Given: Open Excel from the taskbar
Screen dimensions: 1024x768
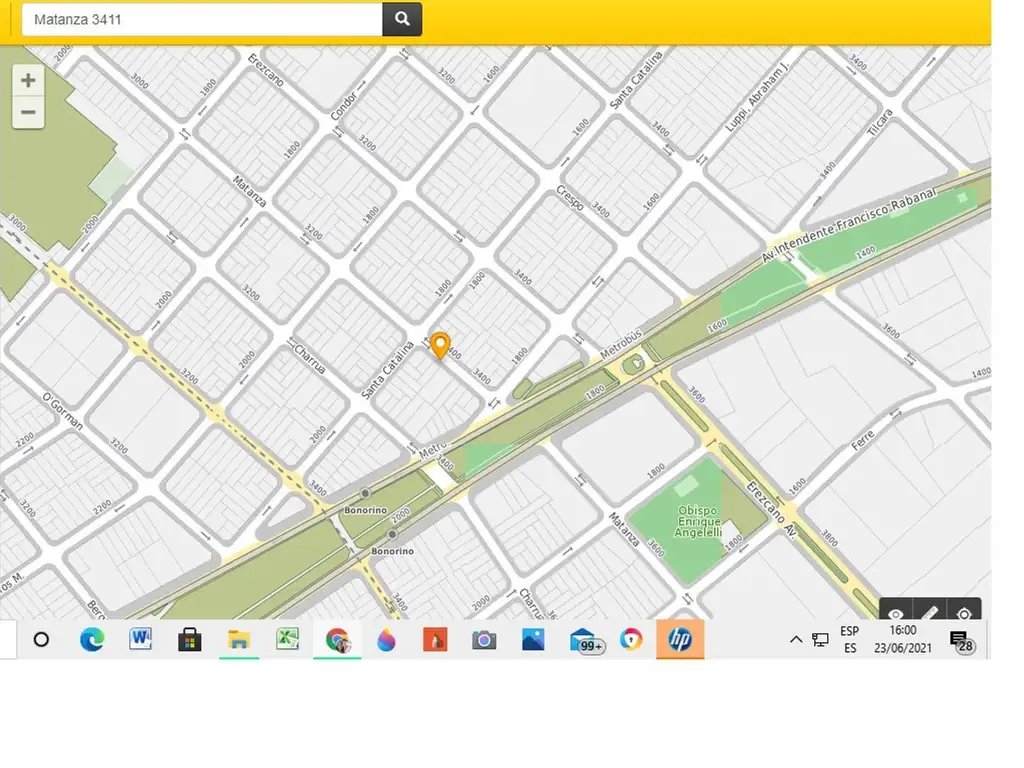Looking at the screenshot, I should pyautogui.click(x=288, y=640).
